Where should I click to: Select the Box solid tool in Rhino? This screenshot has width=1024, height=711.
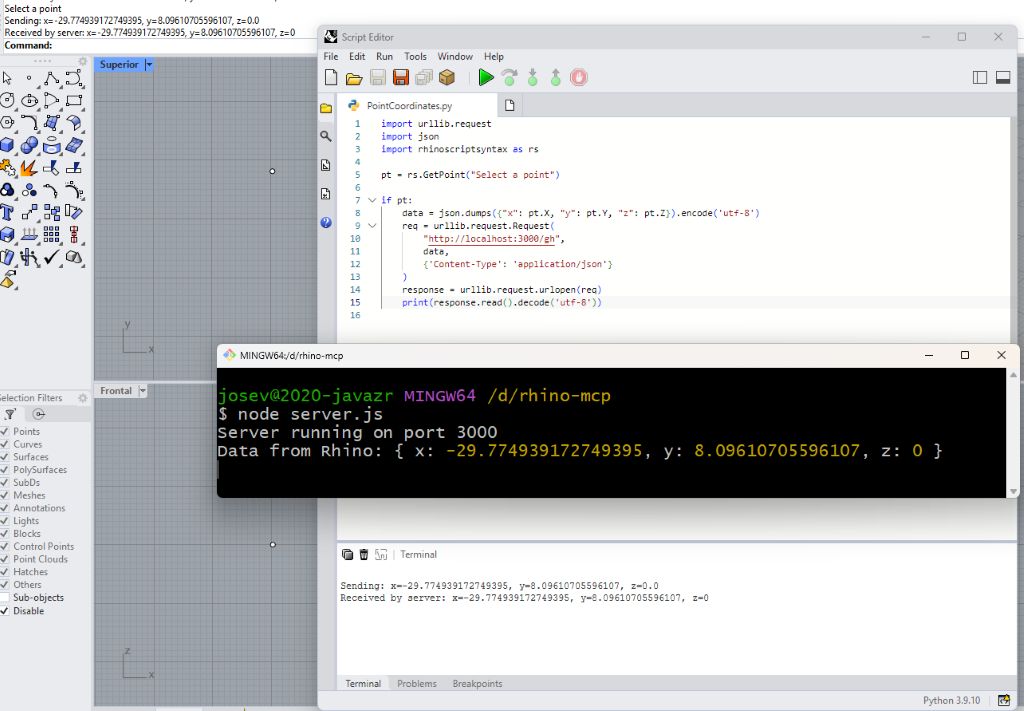[x=7, y=145]
